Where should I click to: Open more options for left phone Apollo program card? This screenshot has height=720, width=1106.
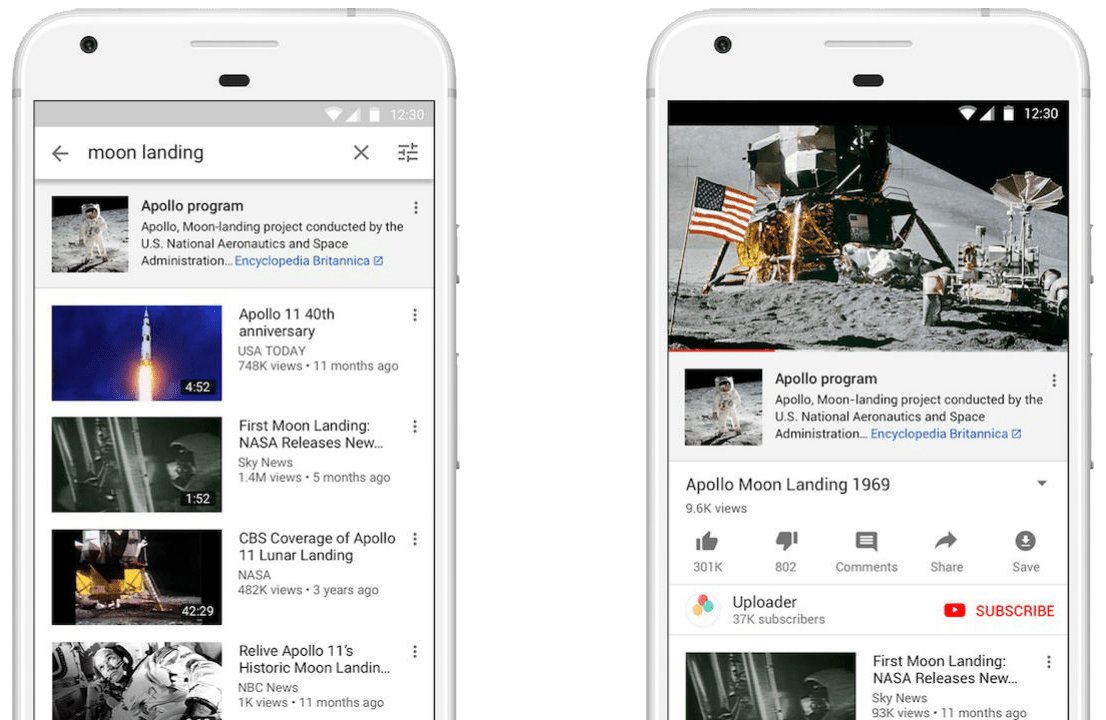coord(416,207)
